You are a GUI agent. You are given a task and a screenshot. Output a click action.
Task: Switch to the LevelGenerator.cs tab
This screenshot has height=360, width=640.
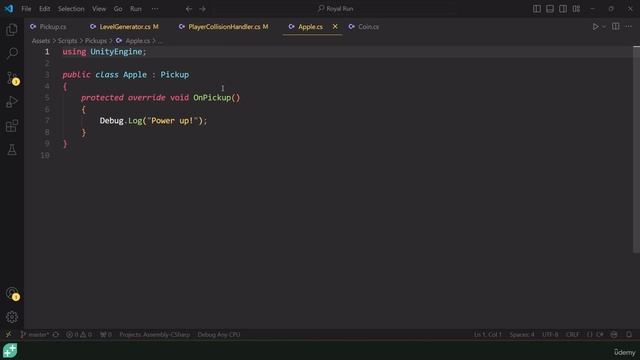pos(124,27)
